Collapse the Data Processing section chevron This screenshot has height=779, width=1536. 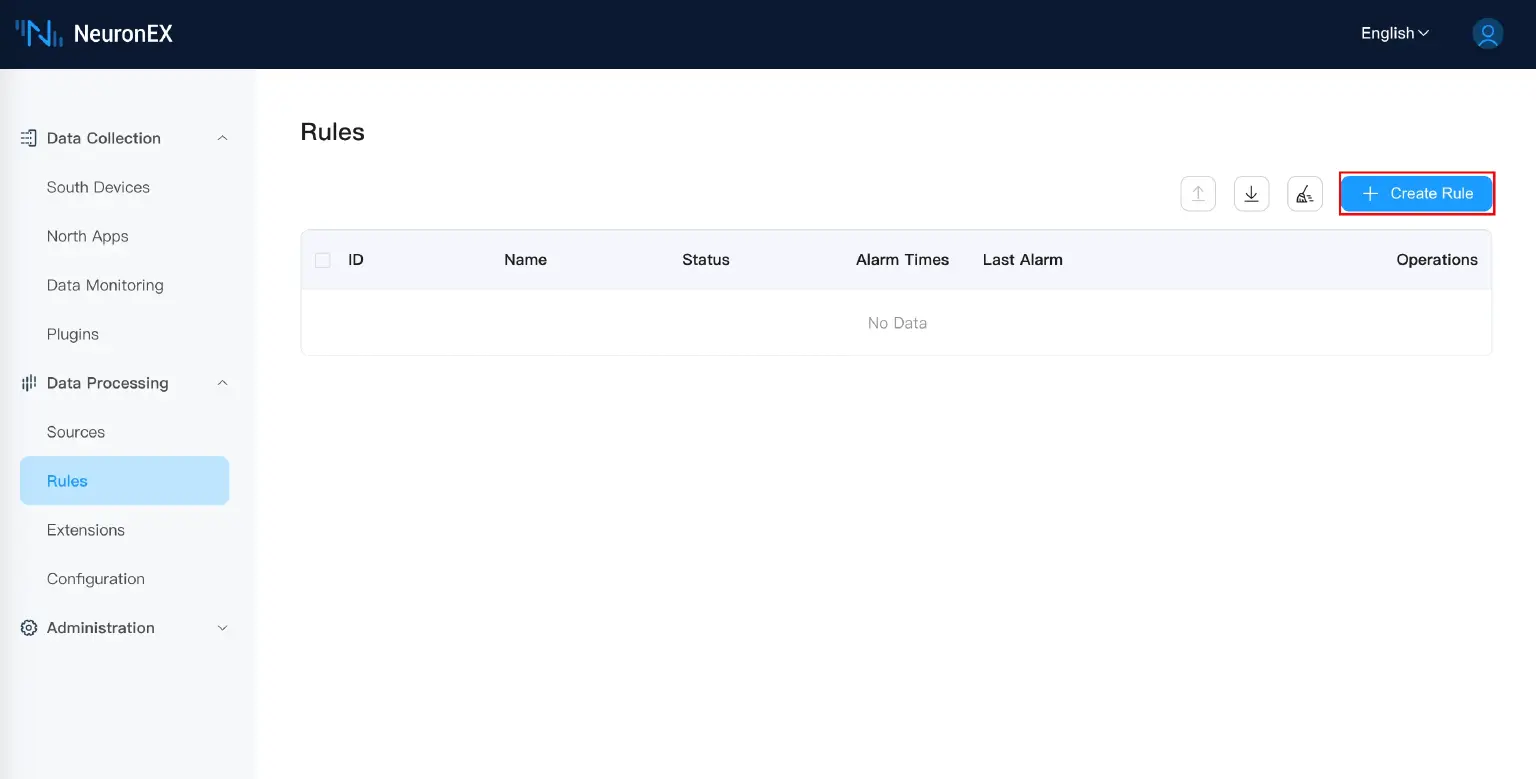[x=223, y=383]
